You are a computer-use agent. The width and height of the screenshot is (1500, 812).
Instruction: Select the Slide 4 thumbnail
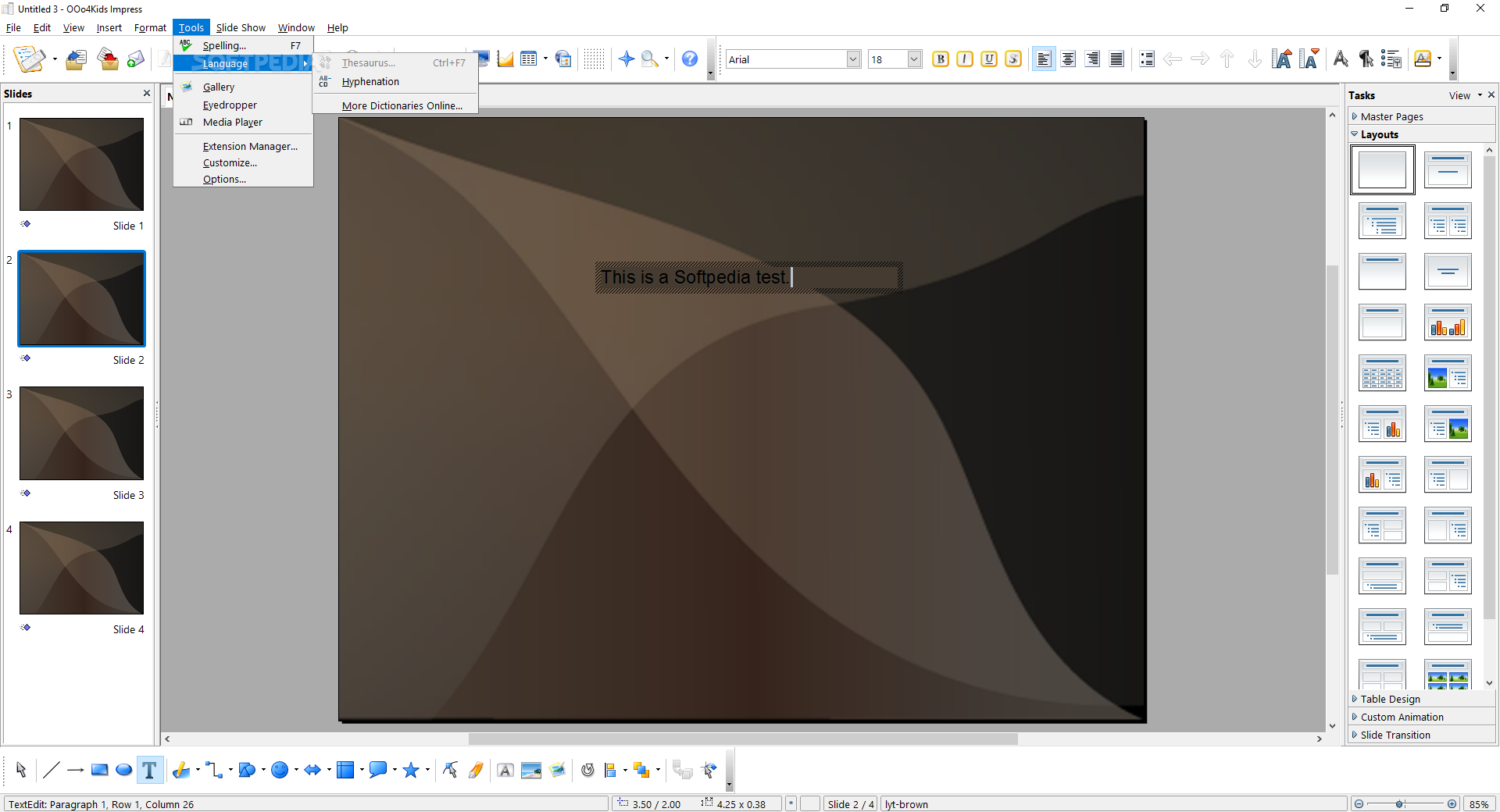point(81,568)
